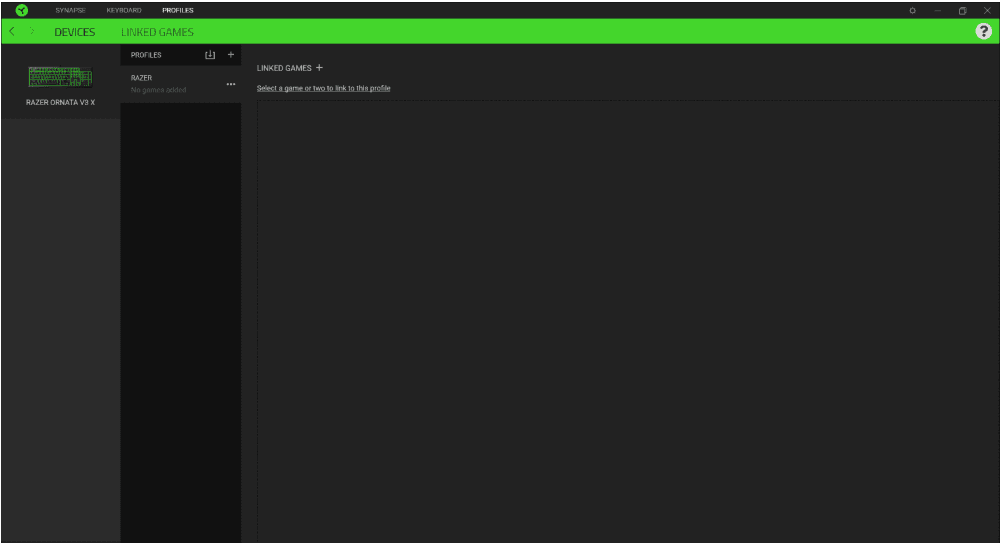Screen dimensions: 1000x543
Task: Import a profile using the import icon
Action: (210, 55)
